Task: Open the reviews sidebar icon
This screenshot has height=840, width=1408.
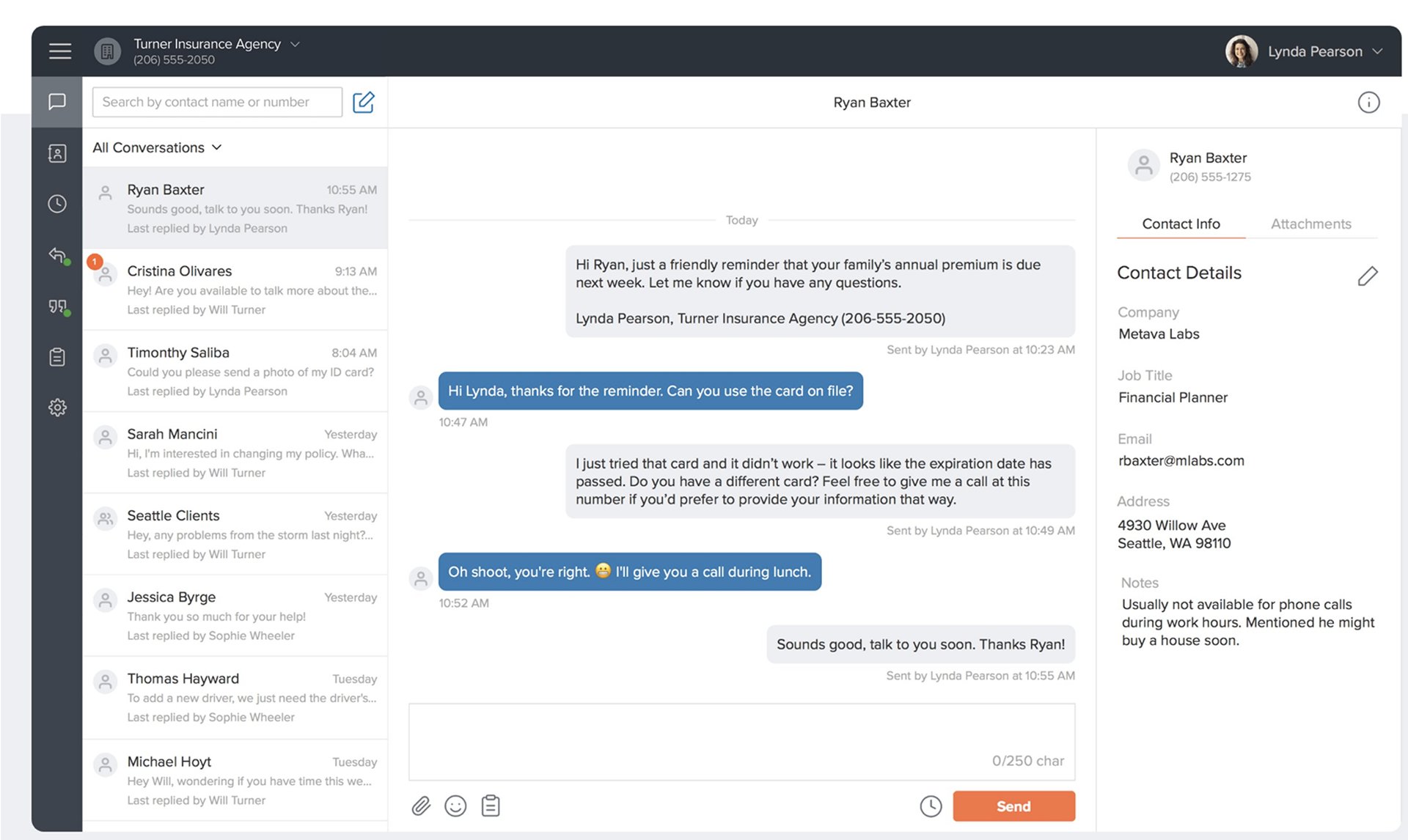Action: [x=57, y=306]
